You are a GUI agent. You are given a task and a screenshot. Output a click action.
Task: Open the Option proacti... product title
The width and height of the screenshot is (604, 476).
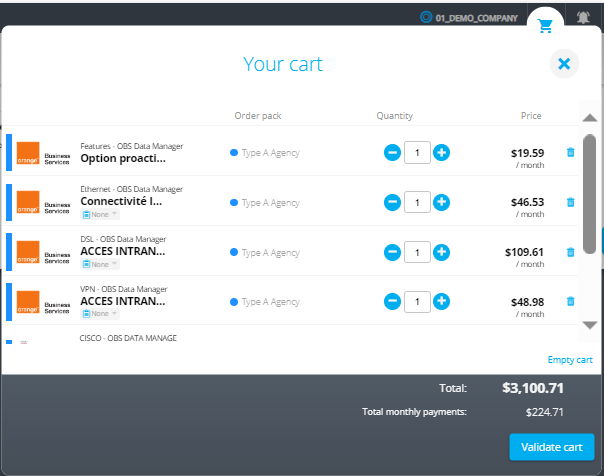click(123, 158)
